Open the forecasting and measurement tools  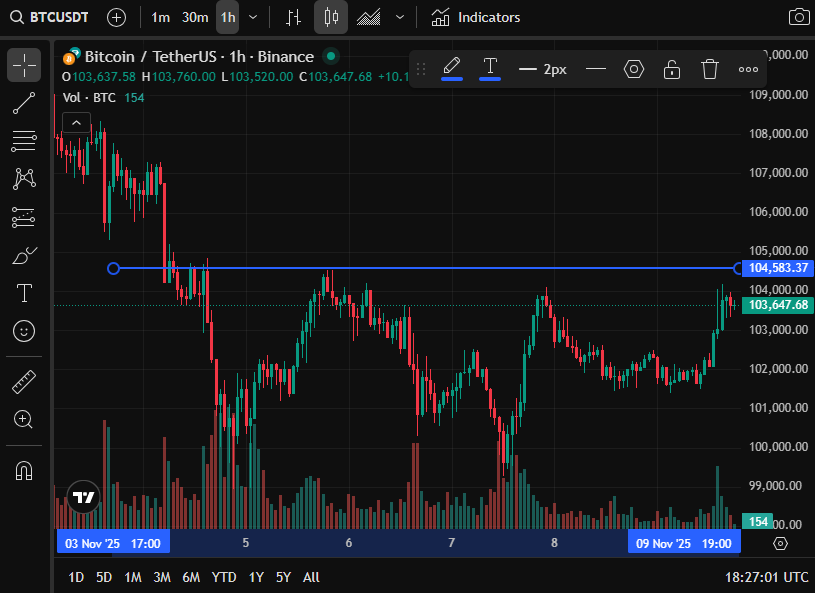pos(24,217)
